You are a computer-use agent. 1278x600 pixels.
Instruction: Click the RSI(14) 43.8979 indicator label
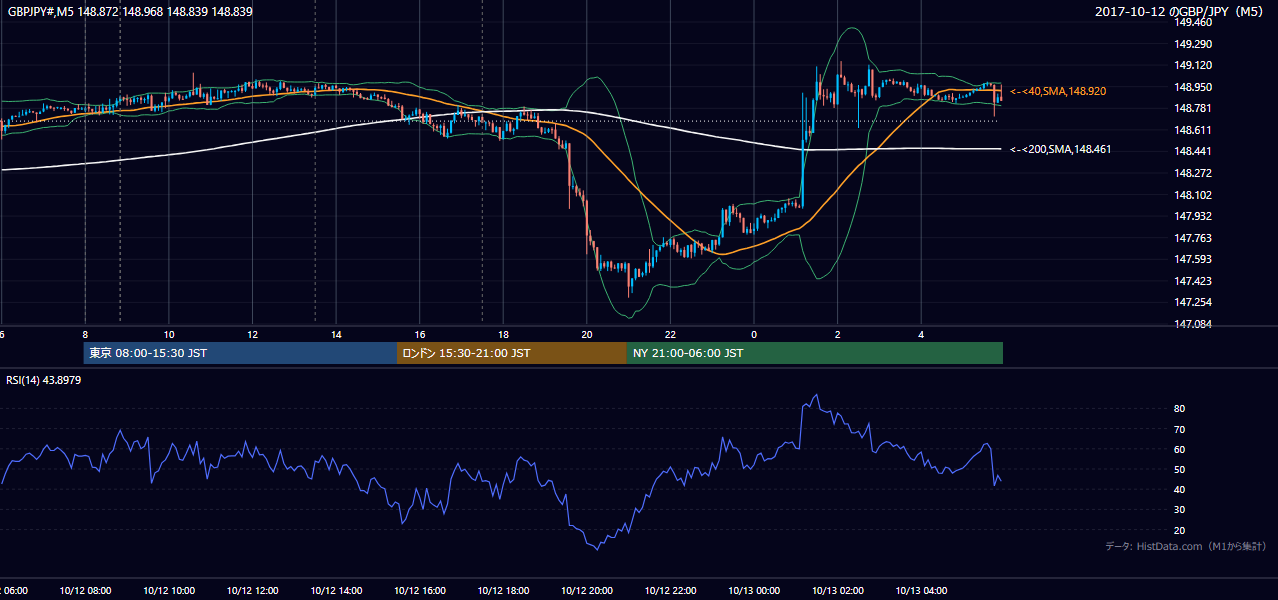pos(44,379)
